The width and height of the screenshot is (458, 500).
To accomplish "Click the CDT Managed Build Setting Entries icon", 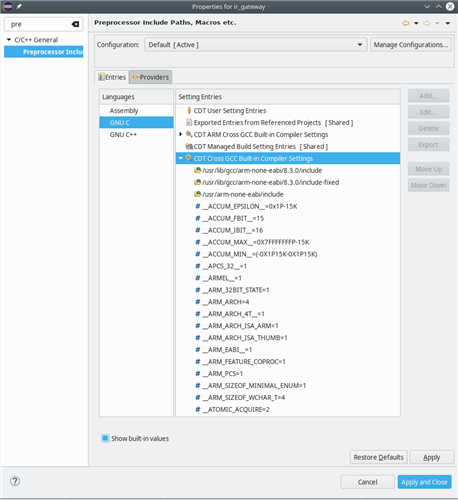I will 189,146.
